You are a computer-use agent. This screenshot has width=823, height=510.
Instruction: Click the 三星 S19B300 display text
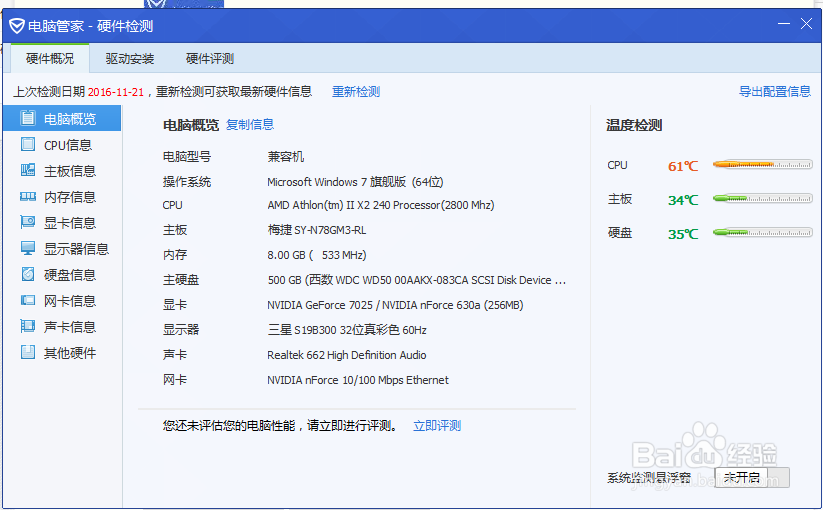[x=347, y=330]
